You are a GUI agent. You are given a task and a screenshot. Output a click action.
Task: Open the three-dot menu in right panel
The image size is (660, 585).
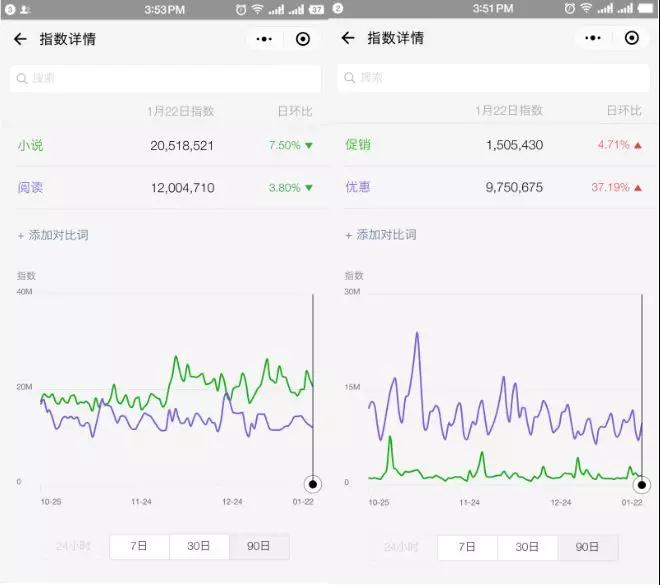592,38
